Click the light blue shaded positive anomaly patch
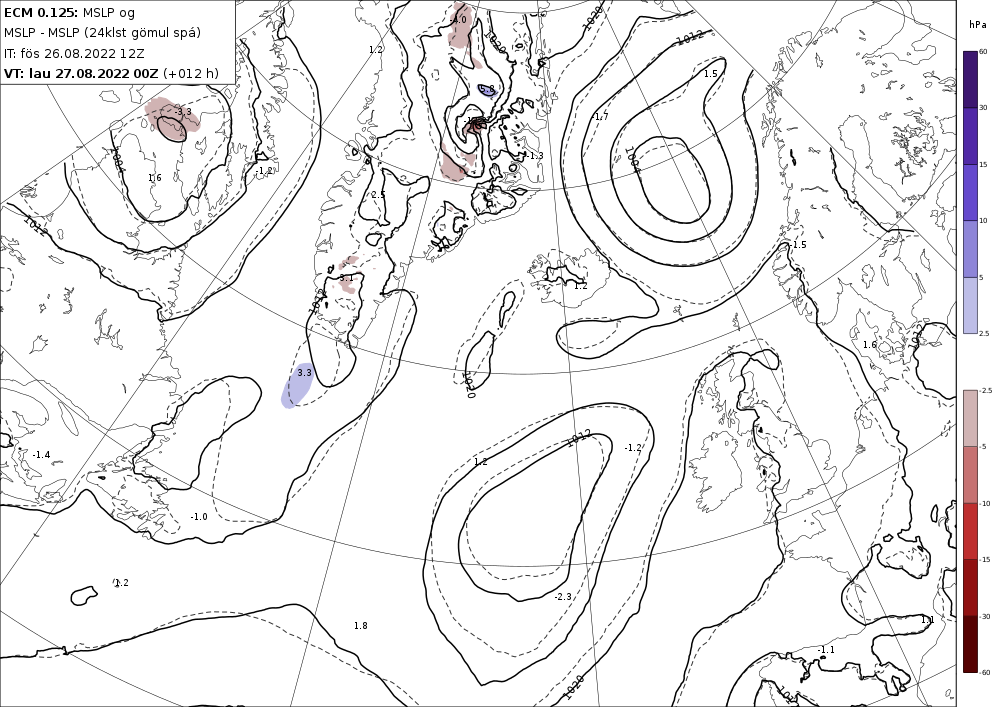 click(298, 384)
